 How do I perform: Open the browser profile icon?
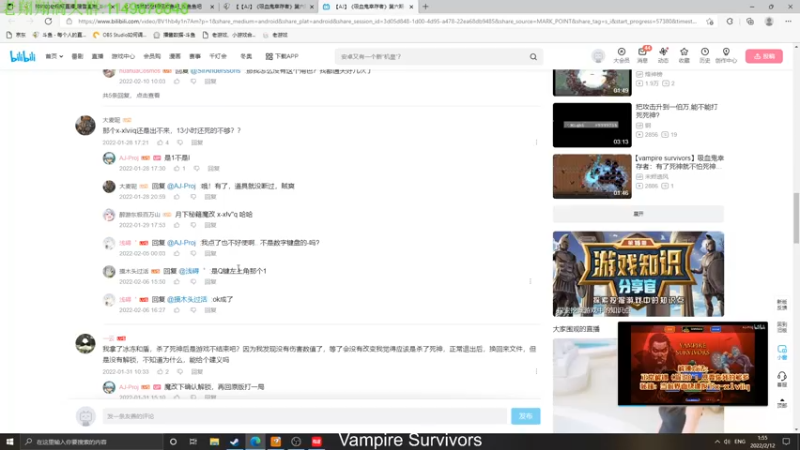[x=769, y=21]
